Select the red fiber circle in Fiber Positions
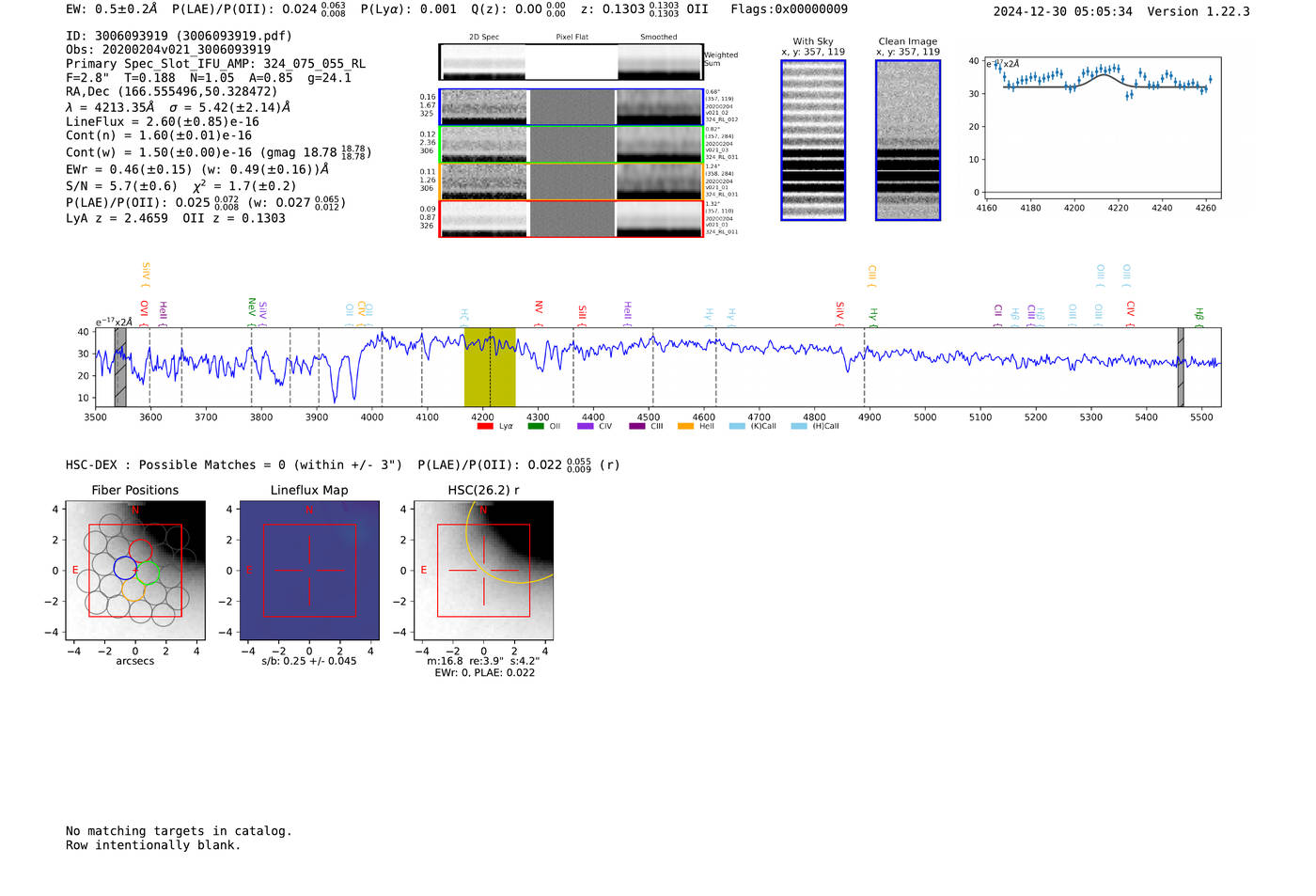 [141, 552]
